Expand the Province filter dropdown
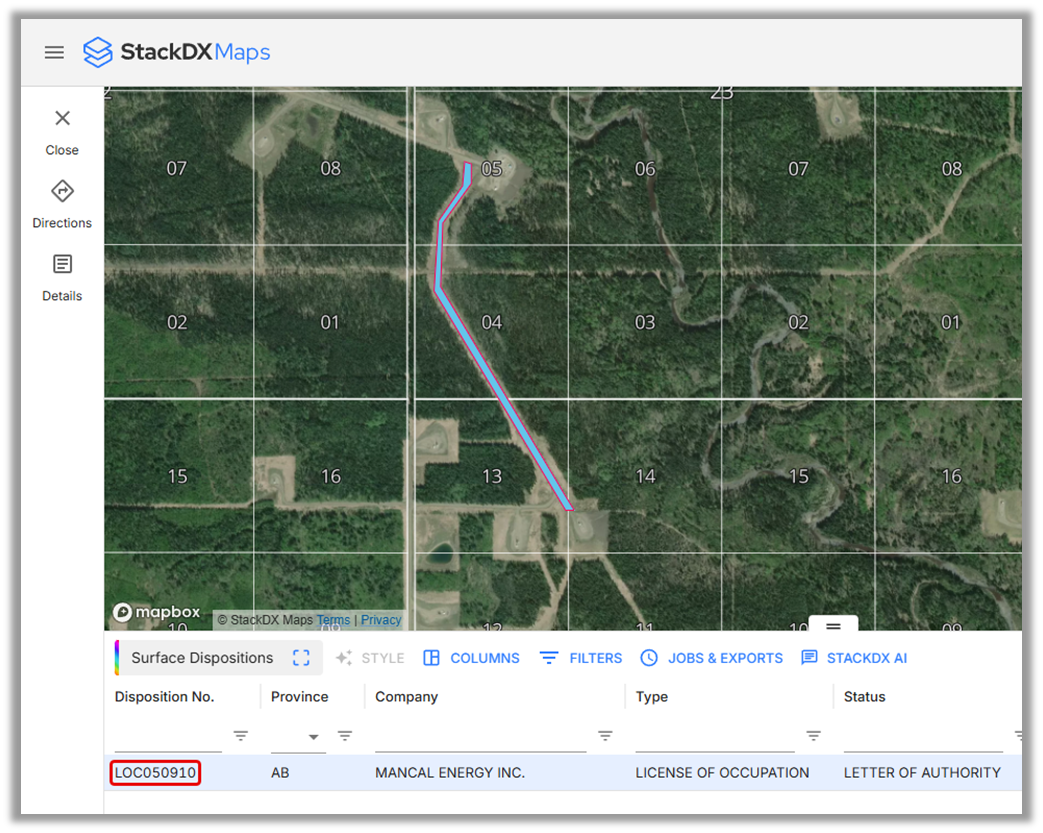The image size is (1043, 833). coord(314,737)
